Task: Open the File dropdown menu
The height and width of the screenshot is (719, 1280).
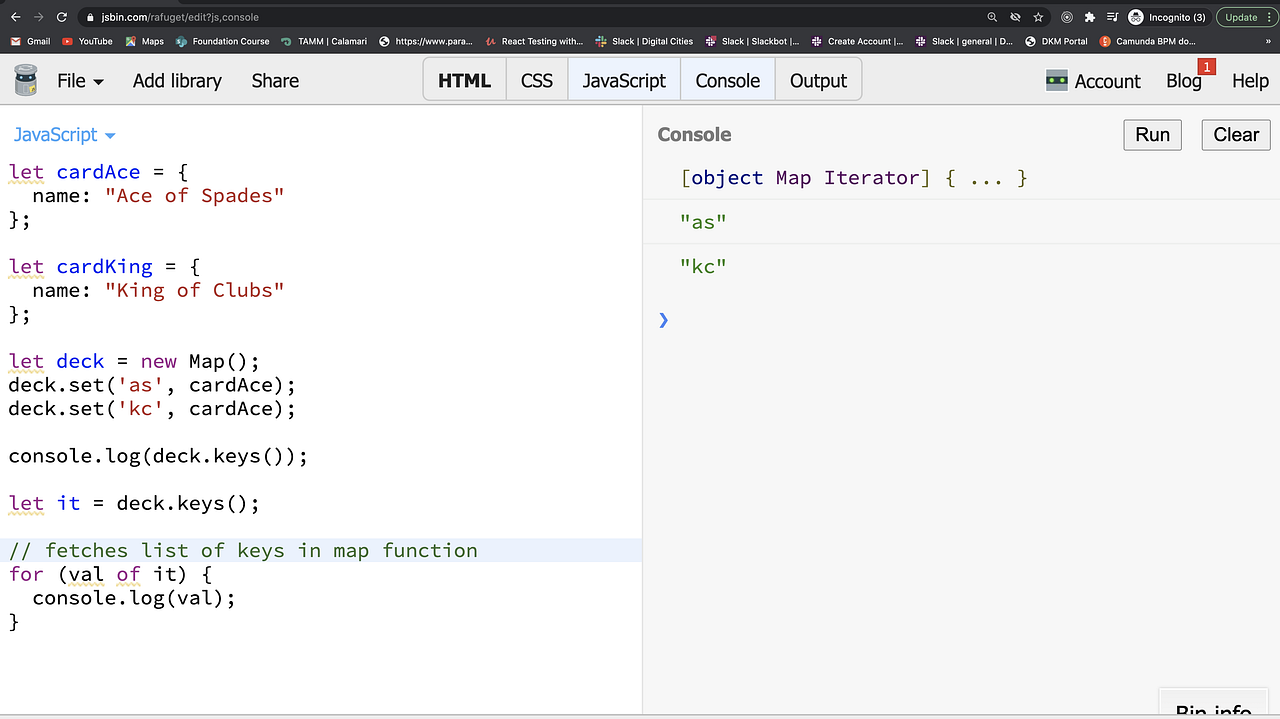Action: (80, 80)
